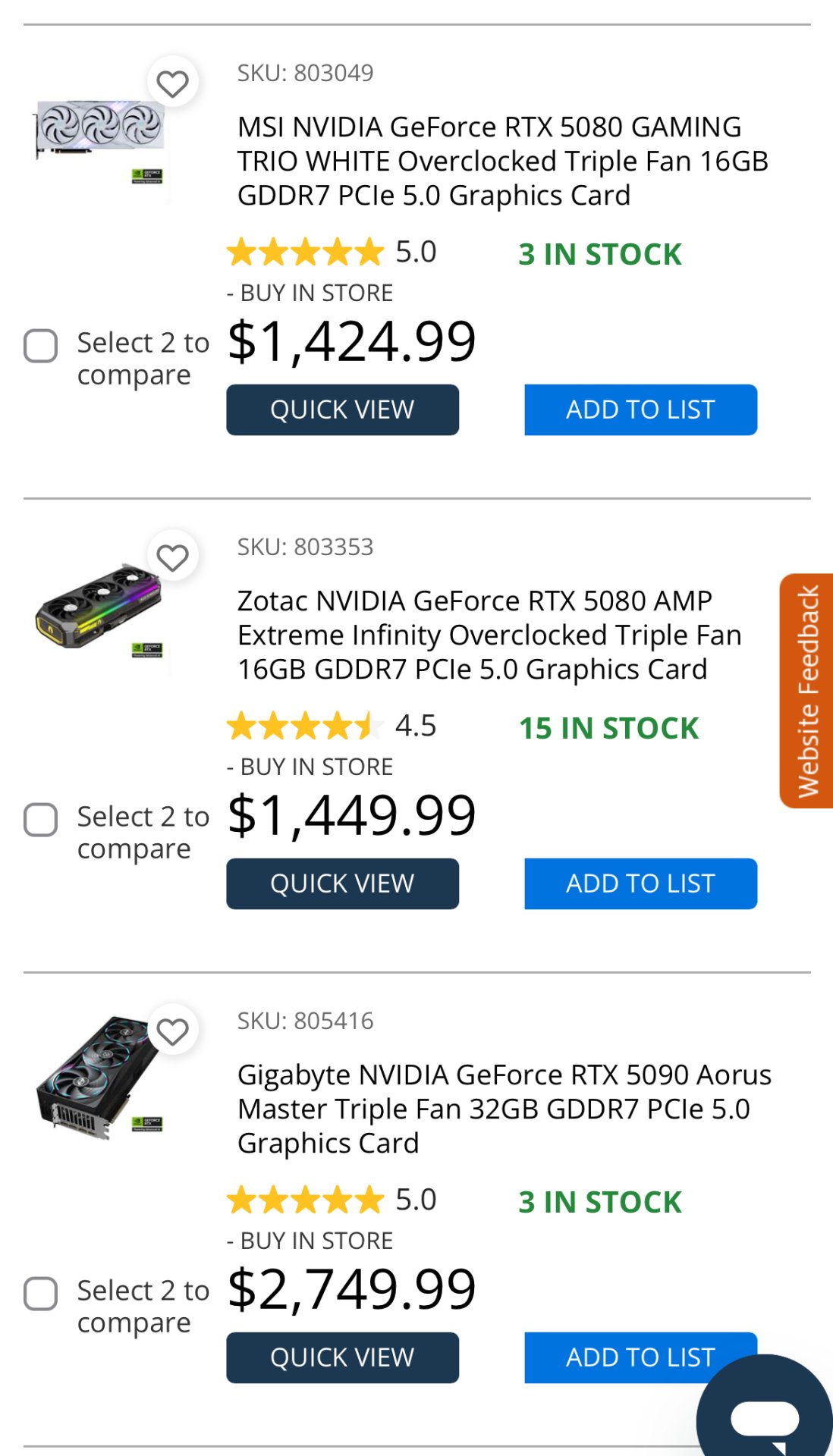
Task: Check compare box for Zotac RTX 5080
Action: tap(41, 821)
